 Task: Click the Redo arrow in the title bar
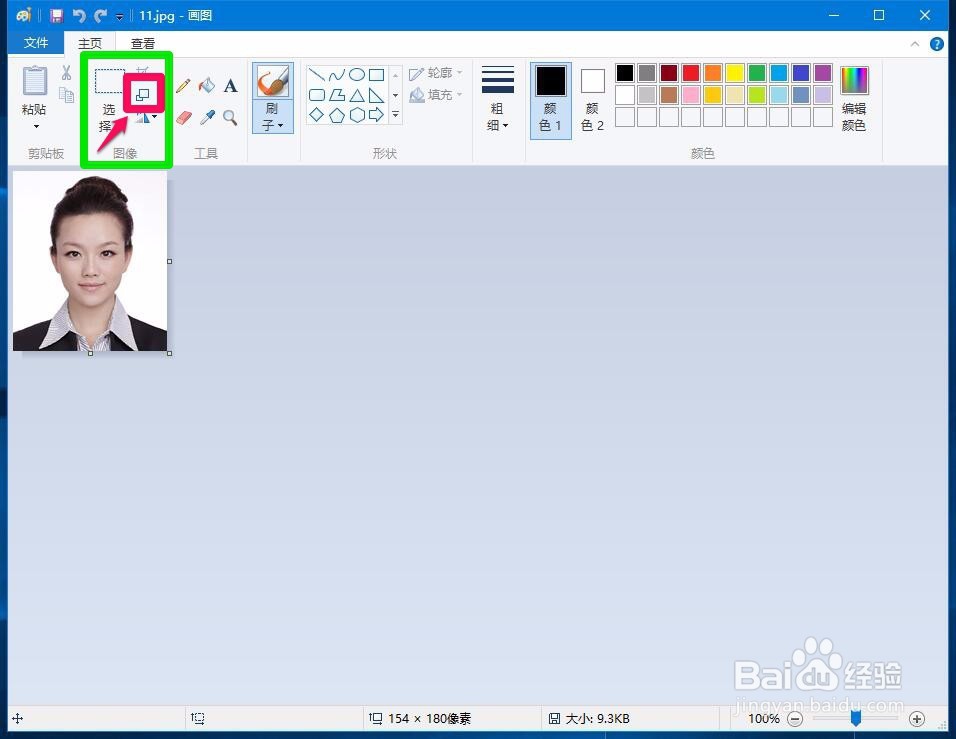click(101, 15)
